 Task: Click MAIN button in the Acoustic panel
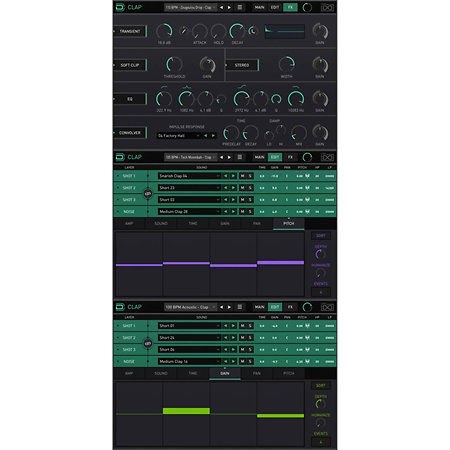[x=259, y=307]
